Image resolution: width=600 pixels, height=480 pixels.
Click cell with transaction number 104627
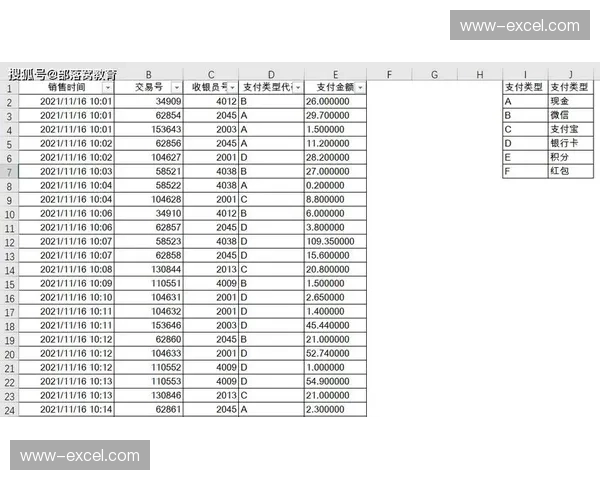(x=148, y=158)
